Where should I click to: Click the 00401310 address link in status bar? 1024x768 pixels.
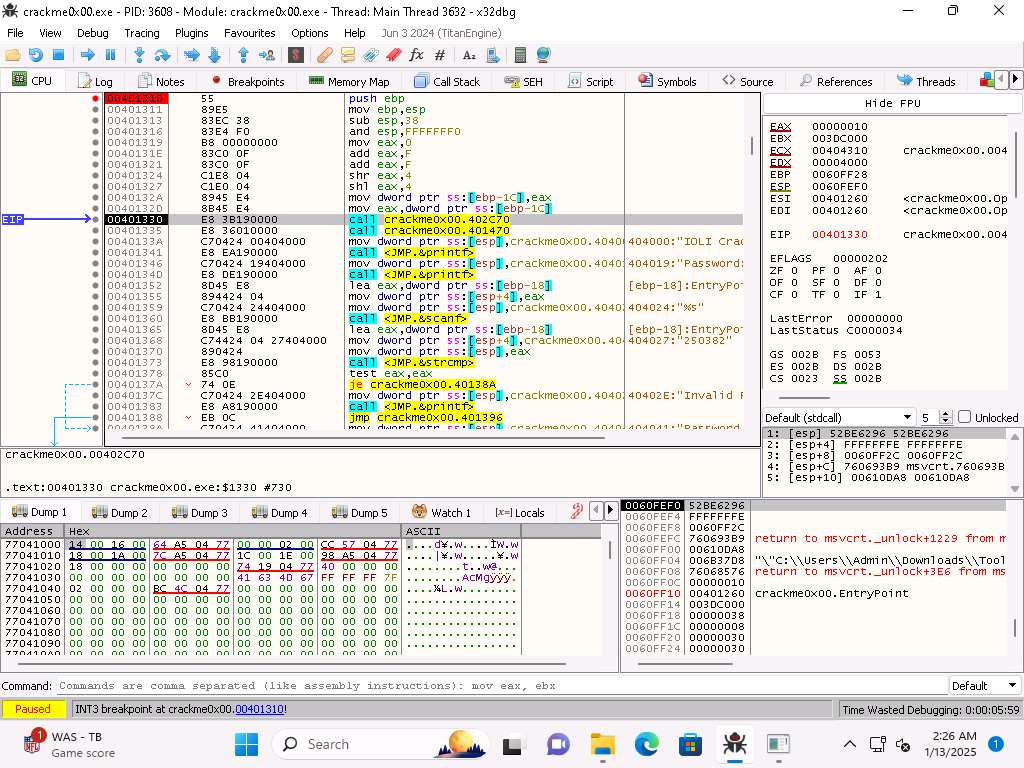tap(260, 709)
